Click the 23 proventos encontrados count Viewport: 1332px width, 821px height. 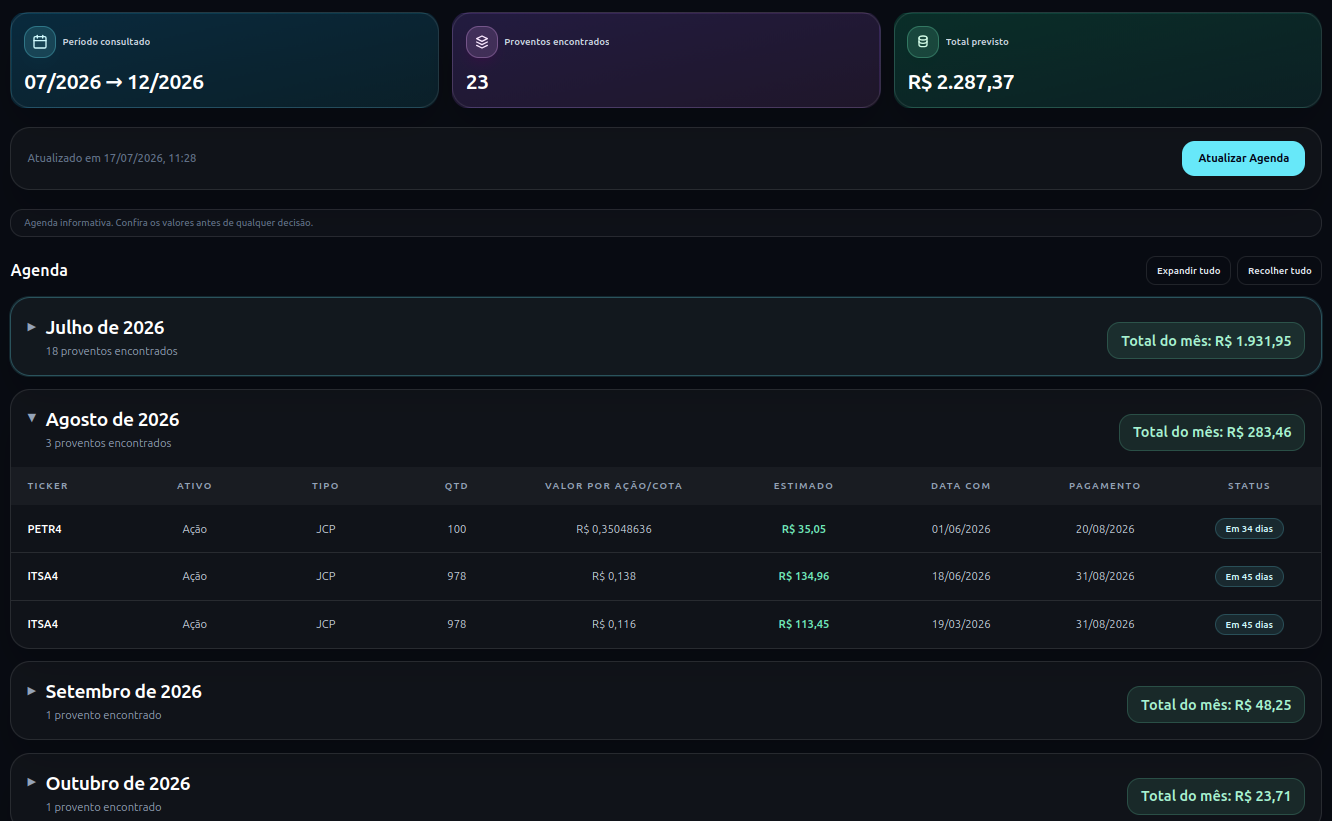coord(477,82)
